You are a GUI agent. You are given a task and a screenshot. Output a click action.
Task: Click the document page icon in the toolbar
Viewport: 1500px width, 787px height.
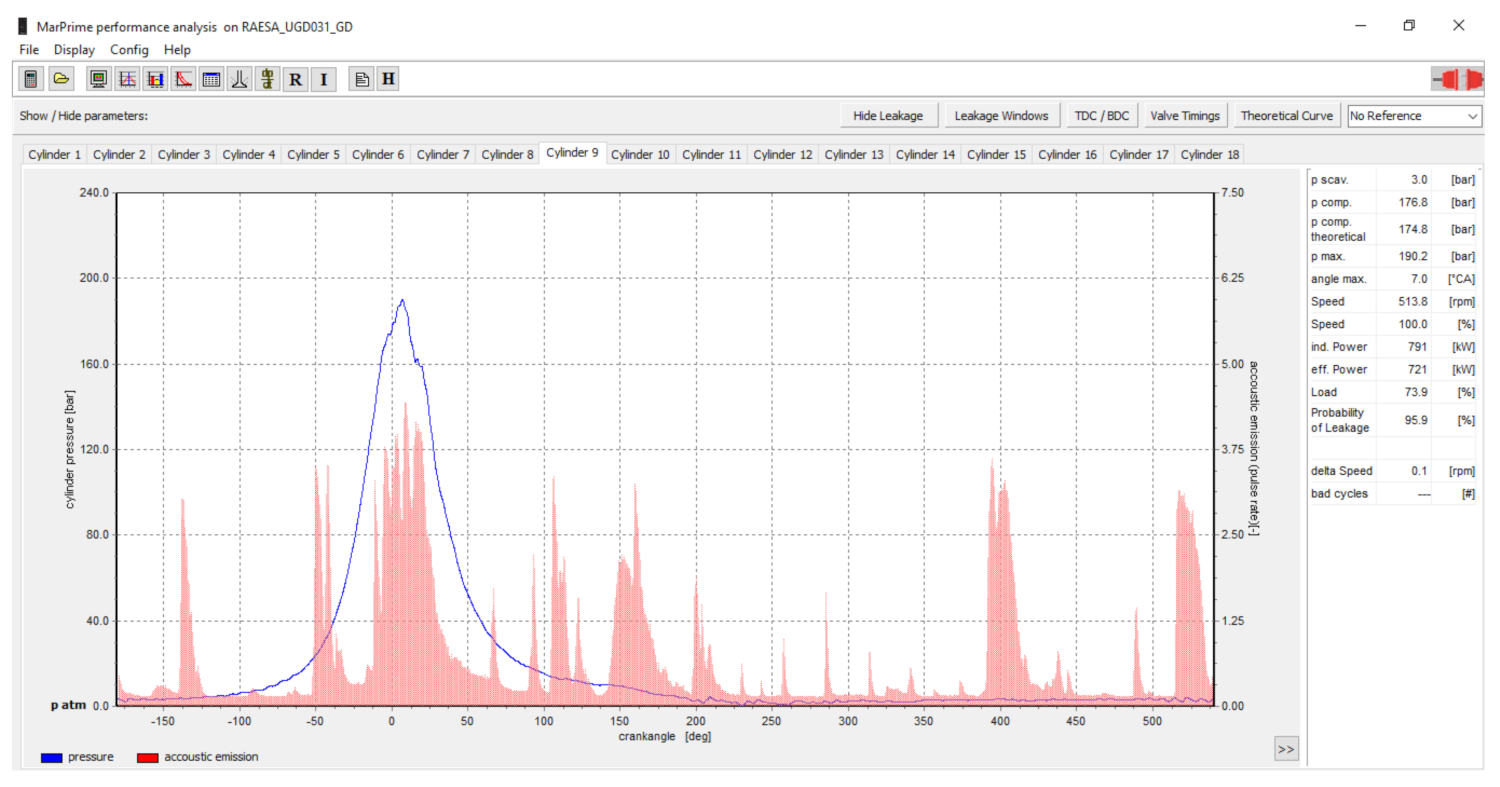tap(362, 79)
